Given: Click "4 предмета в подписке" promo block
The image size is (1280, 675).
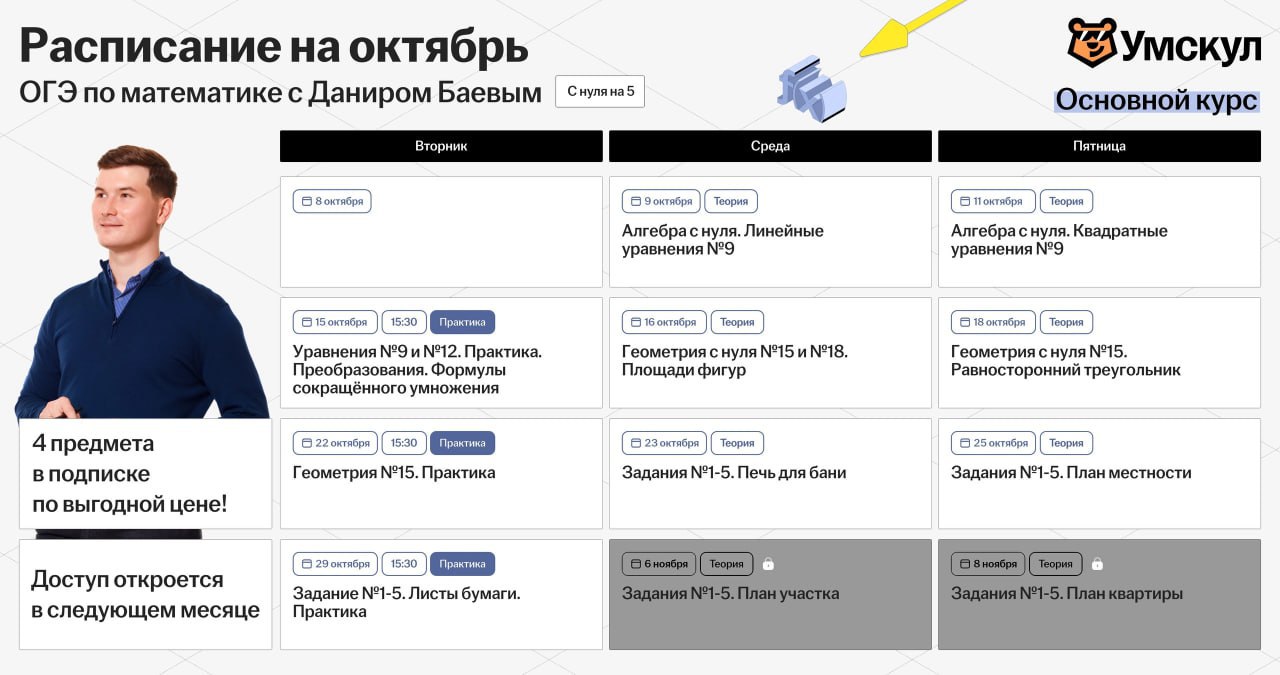Looking at the screenshot, I should [x=145, y=474].
